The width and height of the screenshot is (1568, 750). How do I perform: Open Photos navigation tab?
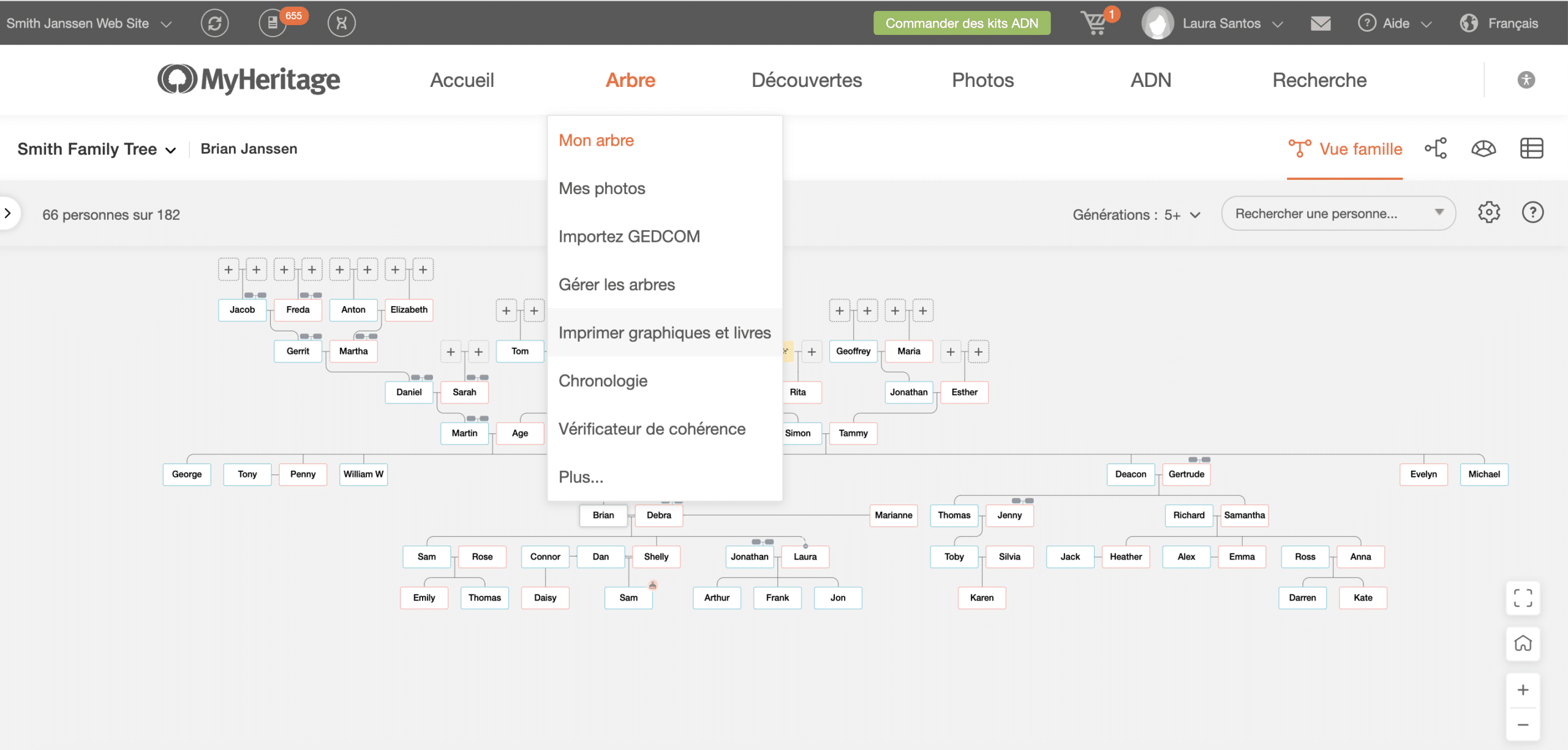(982, 80)
